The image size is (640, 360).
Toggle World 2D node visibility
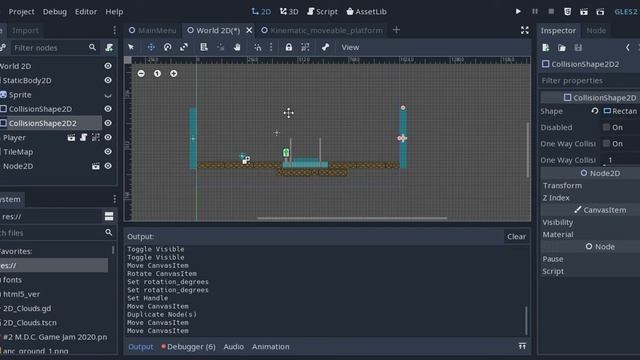[x=108, y=66]
